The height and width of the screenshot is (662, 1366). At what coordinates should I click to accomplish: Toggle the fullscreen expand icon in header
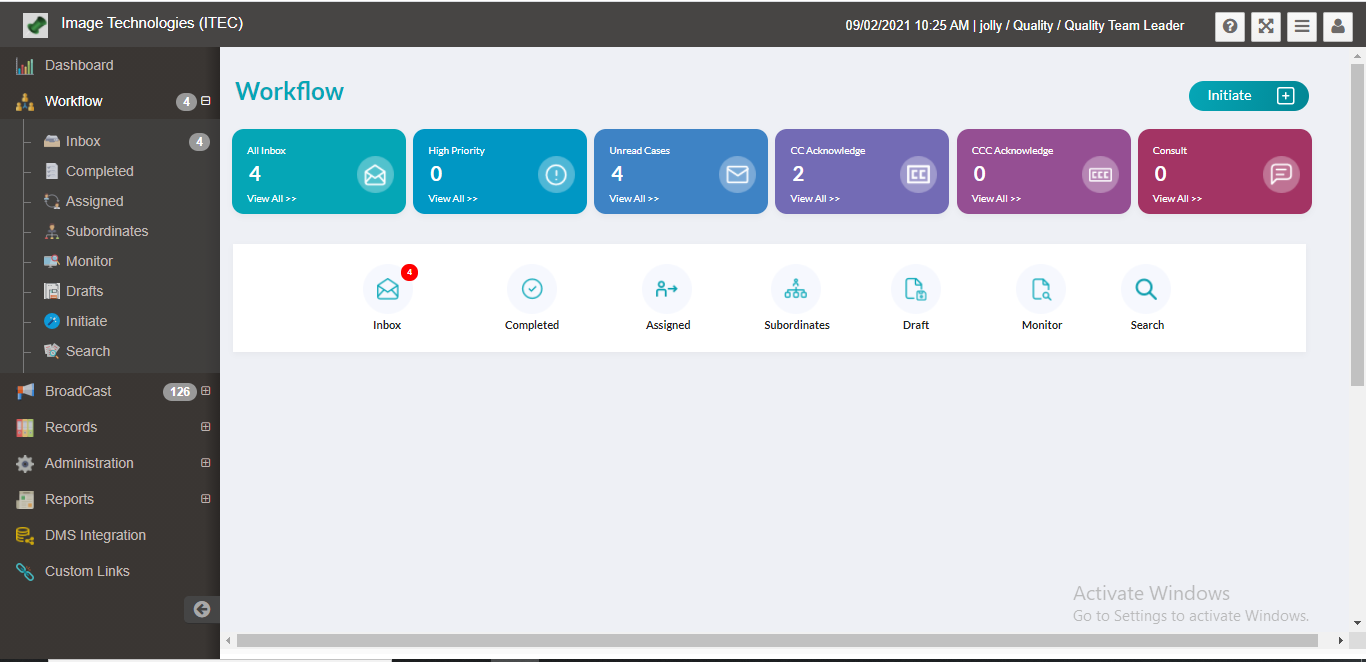(1265, 26)
